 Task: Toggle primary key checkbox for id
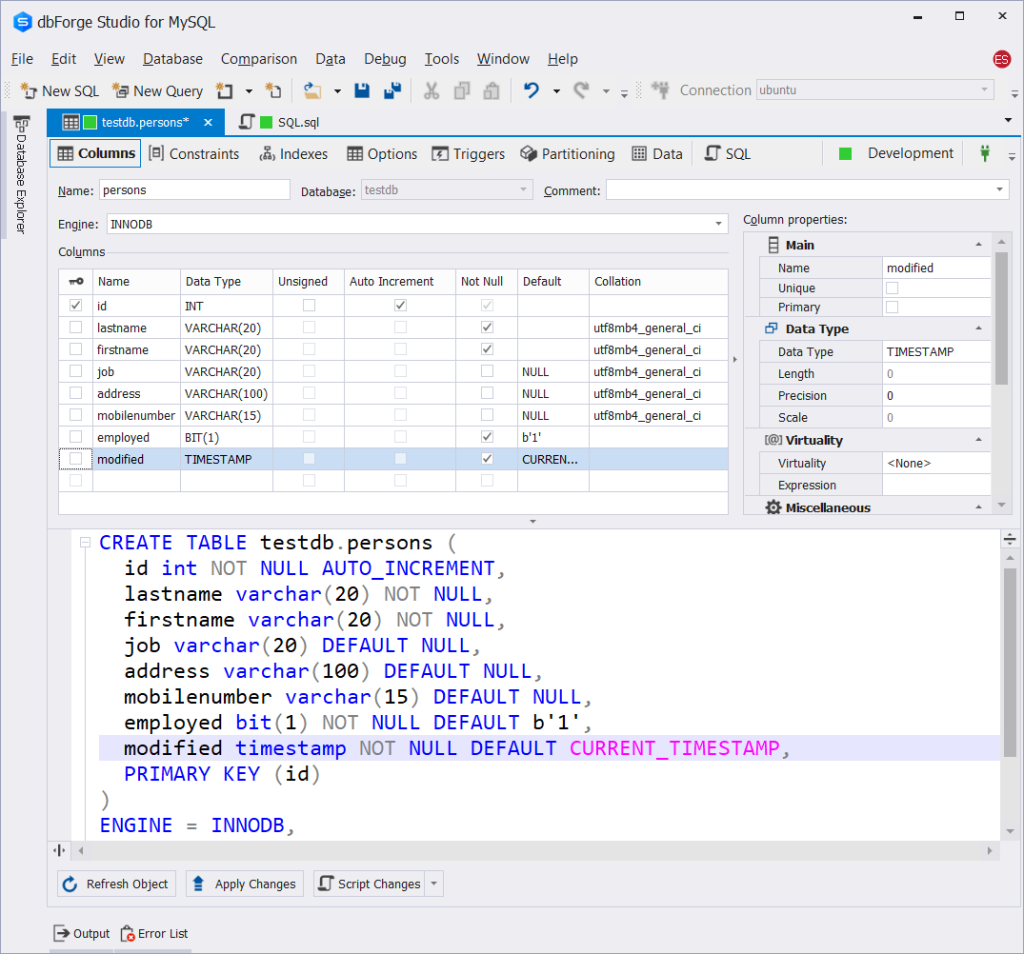[76, 305]
